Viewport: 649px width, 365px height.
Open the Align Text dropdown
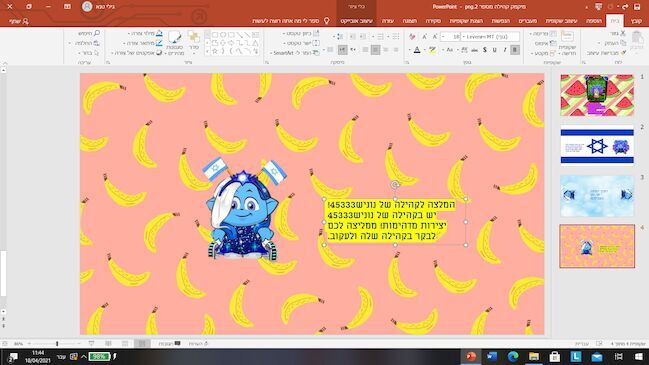click(x=301, y=43)
